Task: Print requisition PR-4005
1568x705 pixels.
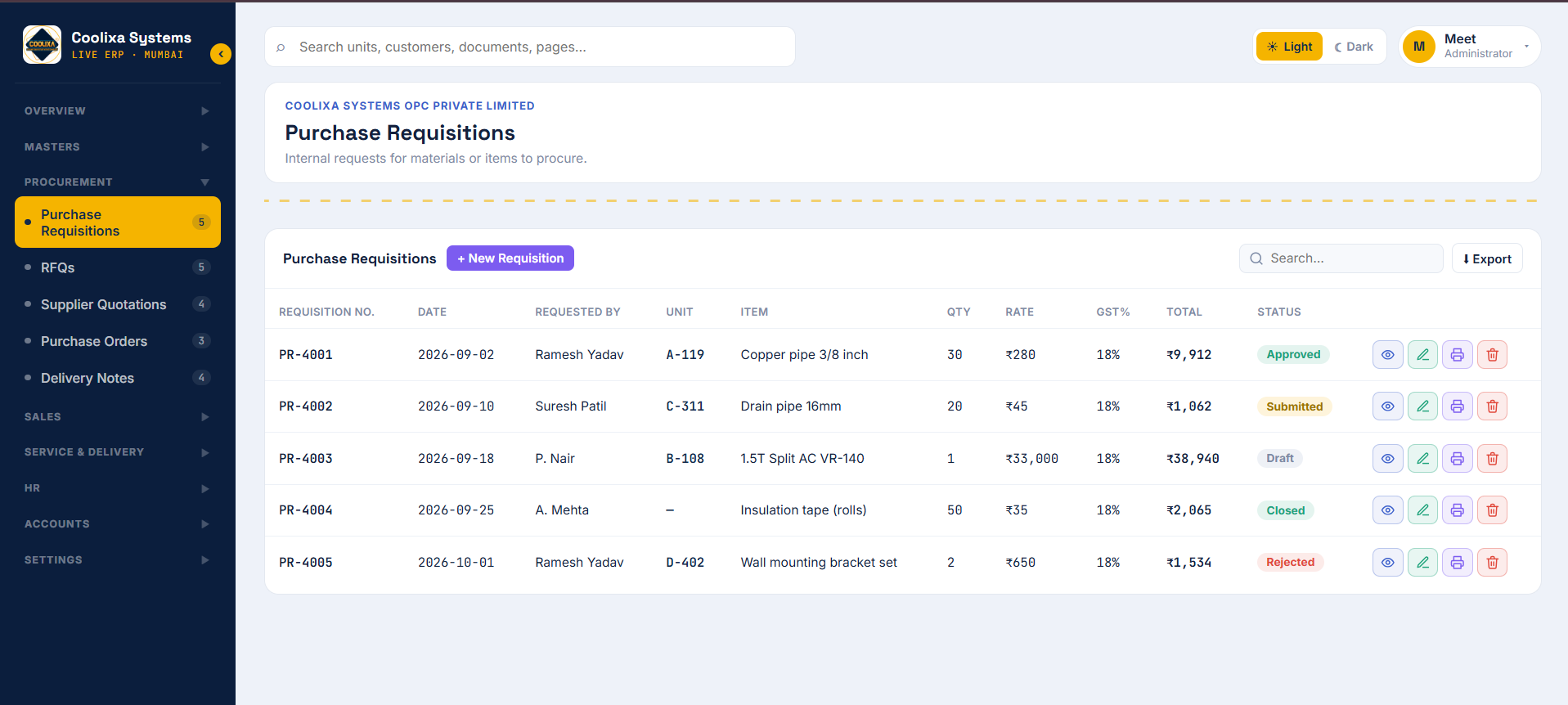Action: pyautogui.click(x=1458, y=563)
